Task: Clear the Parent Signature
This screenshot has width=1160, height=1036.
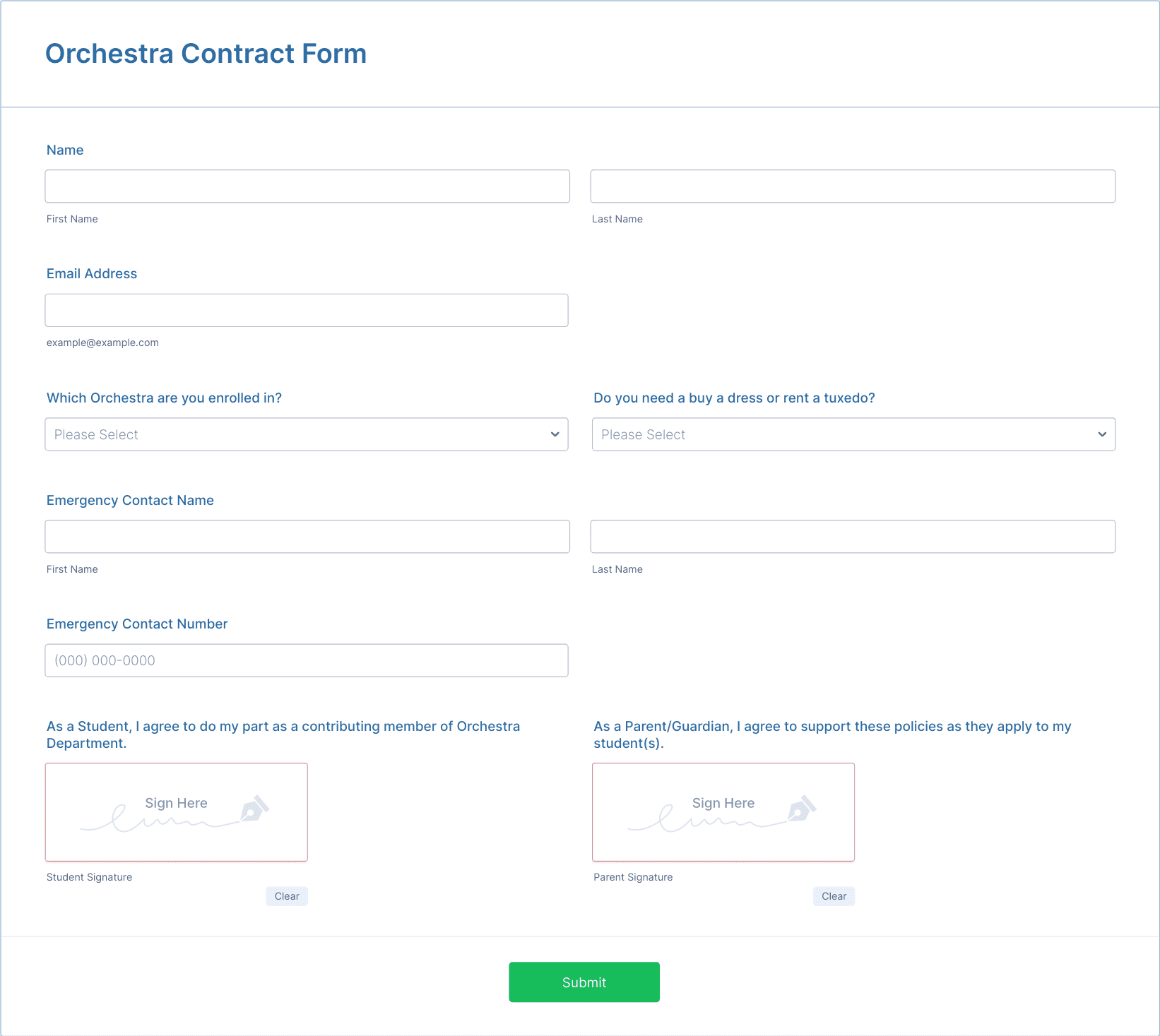Action: 834,896
